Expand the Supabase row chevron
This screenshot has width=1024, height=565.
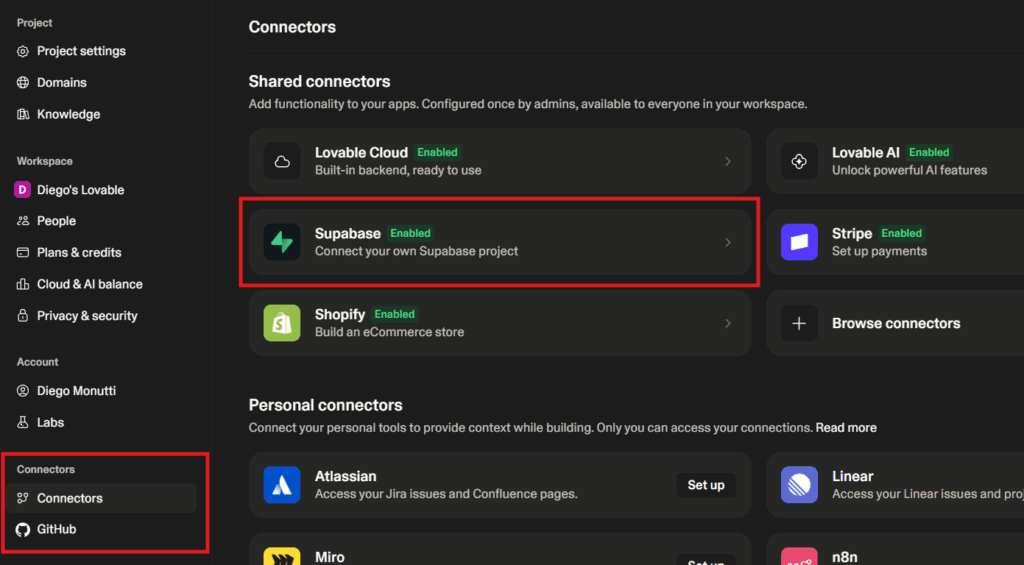pos(728,242)
